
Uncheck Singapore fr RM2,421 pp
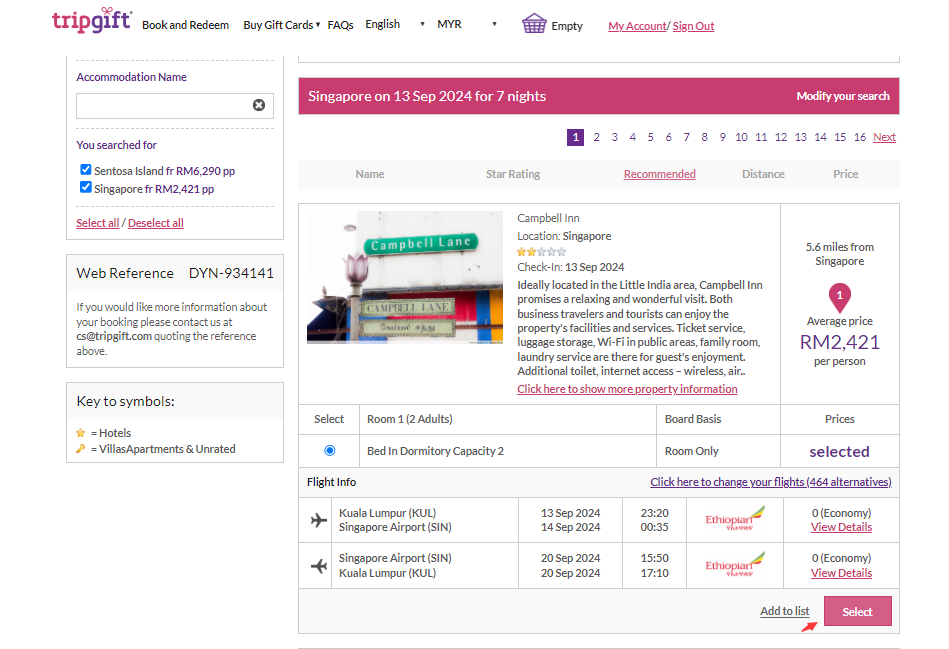coord(86,187)
